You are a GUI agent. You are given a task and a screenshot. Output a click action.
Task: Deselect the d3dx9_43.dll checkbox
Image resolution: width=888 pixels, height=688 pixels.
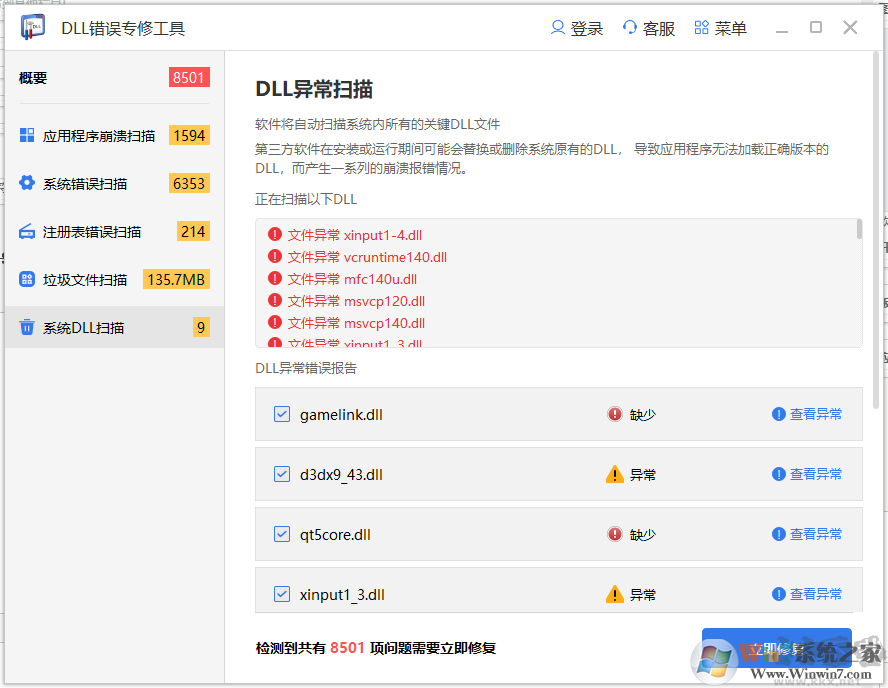point(281,474)
